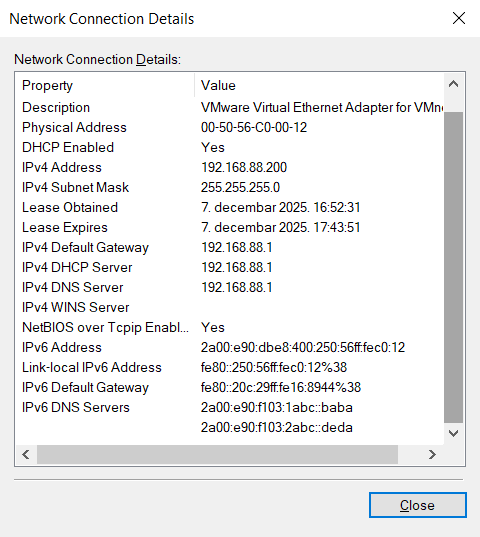Image resolution: width=480 pixels, height=537 pixels.
Task: Select the IPv4 WINS Server label
Action: (76, 308)
